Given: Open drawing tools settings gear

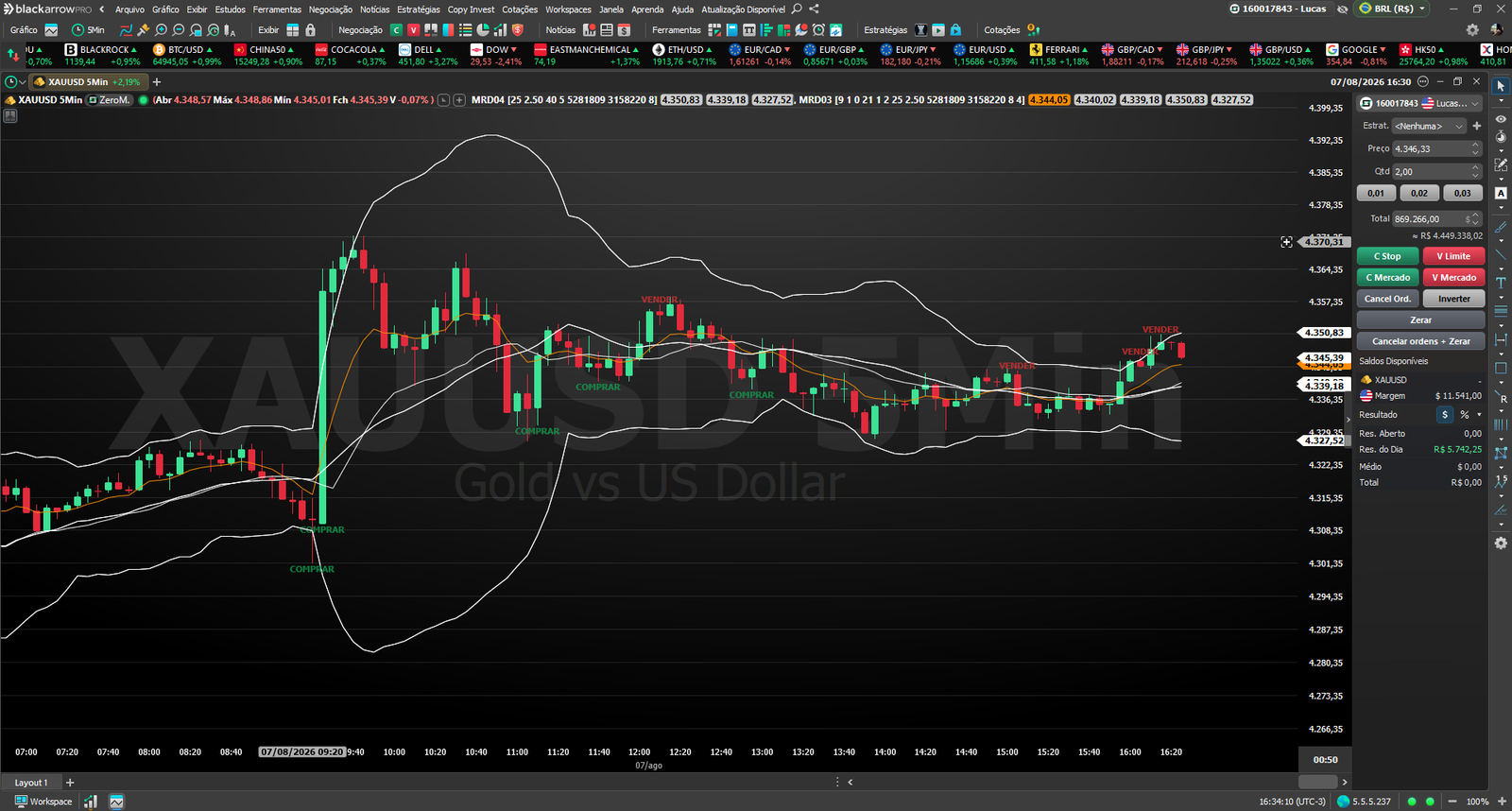Looking at the screenshot, I should pyautogui.click(x=1501, y=544).
